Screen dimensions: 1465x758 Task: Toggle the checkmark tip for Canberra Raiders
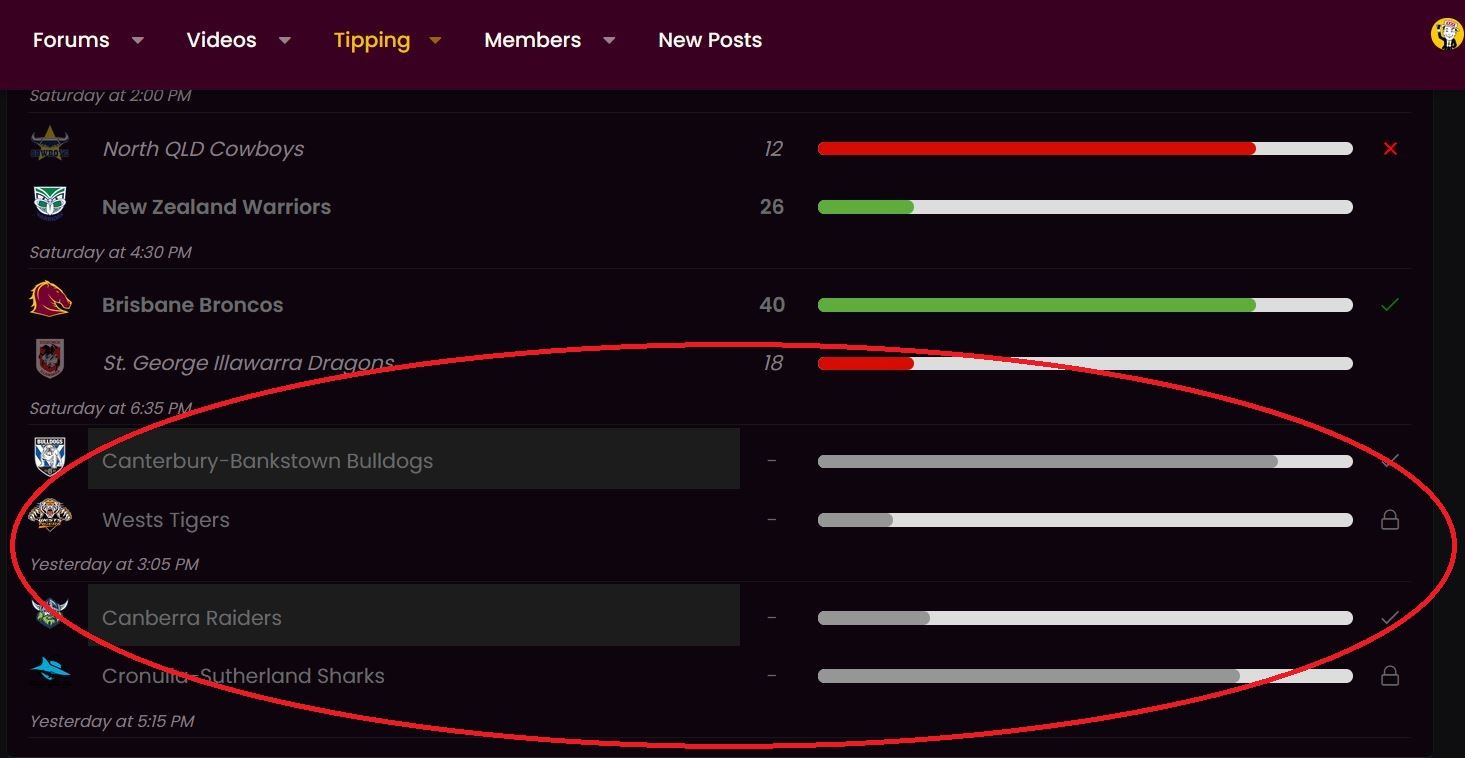1389,618
